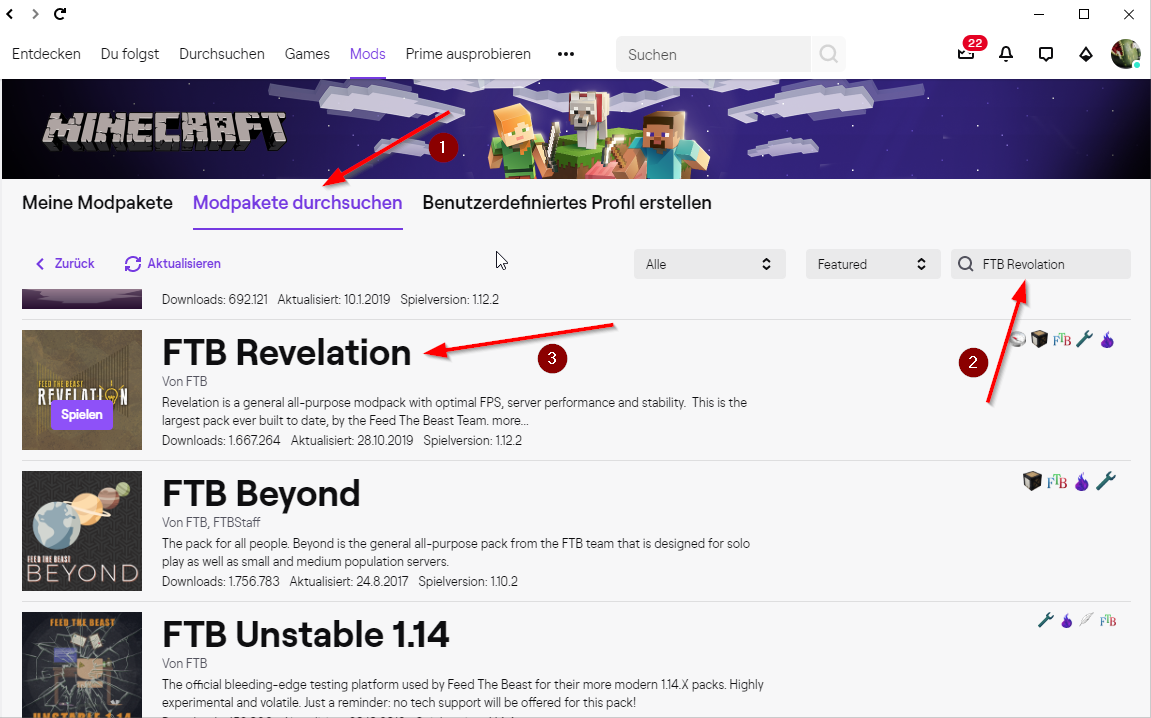
Task: Open the Alle version filter dropdown
Action: 710,264
